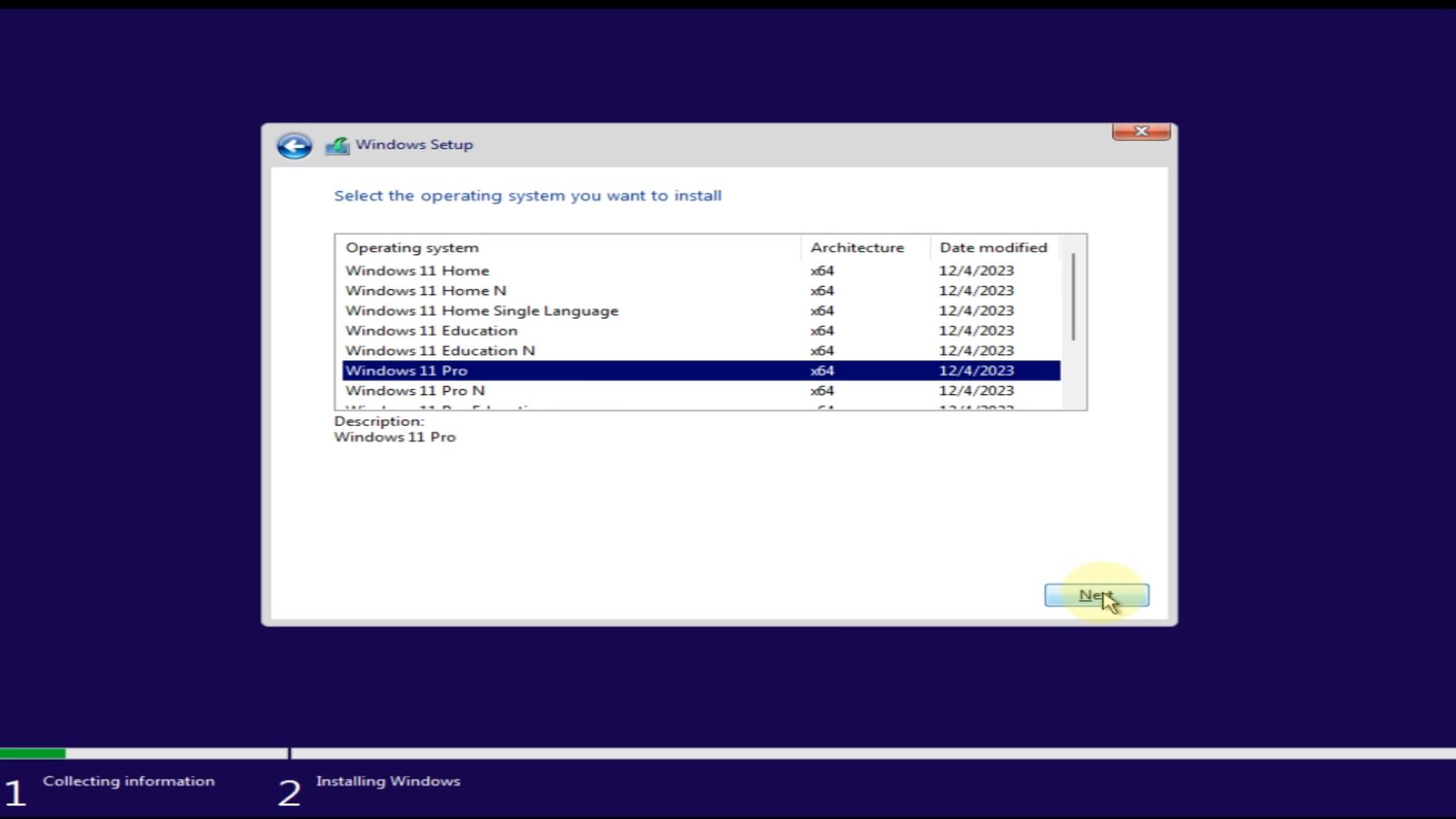Screen dimensions: 1456x819
Task: Click the Architecture column header
Action: 865,247
